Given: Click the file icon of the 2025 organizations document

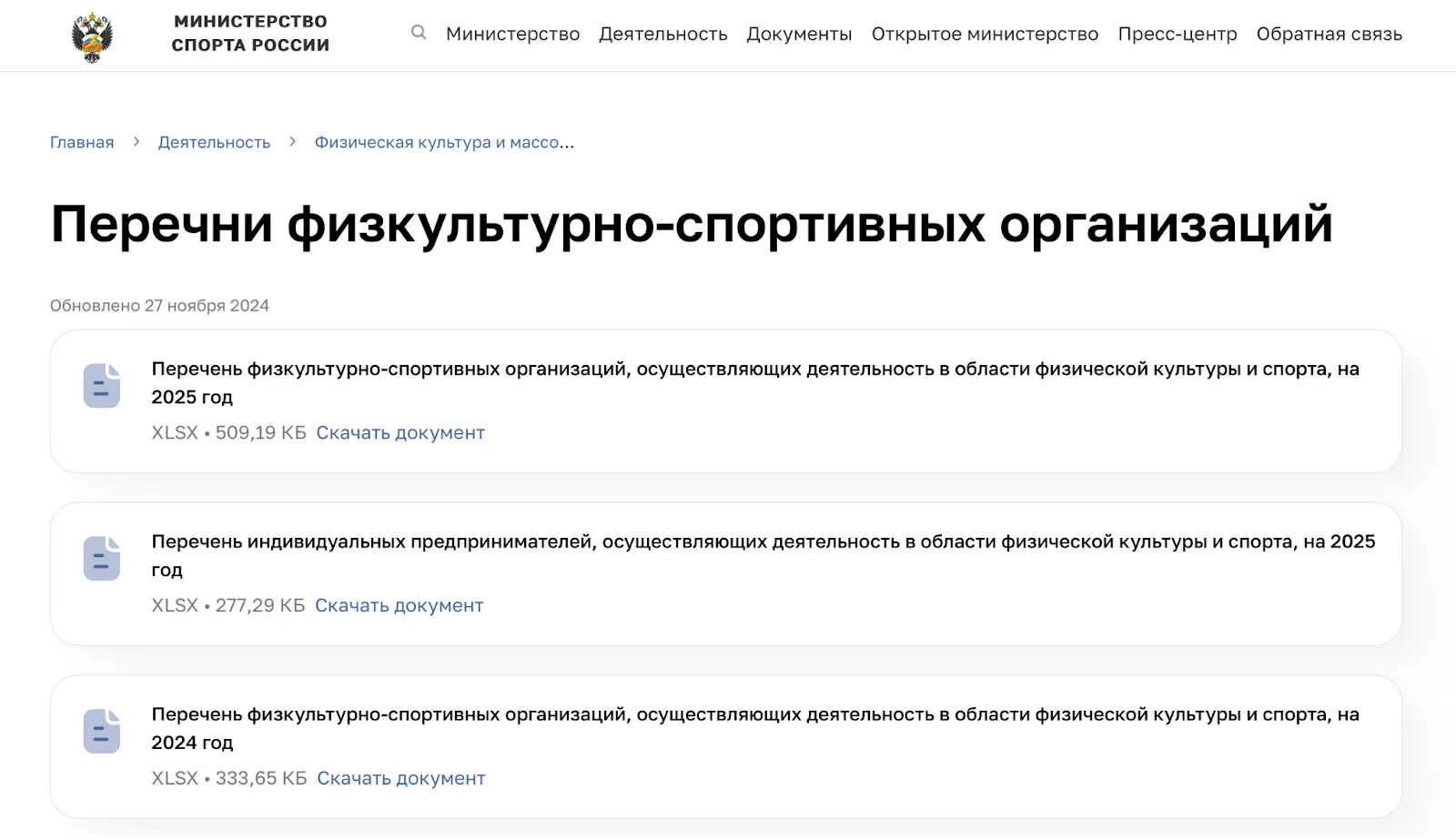Looking at the screenshot, I should tap(101, 386).
